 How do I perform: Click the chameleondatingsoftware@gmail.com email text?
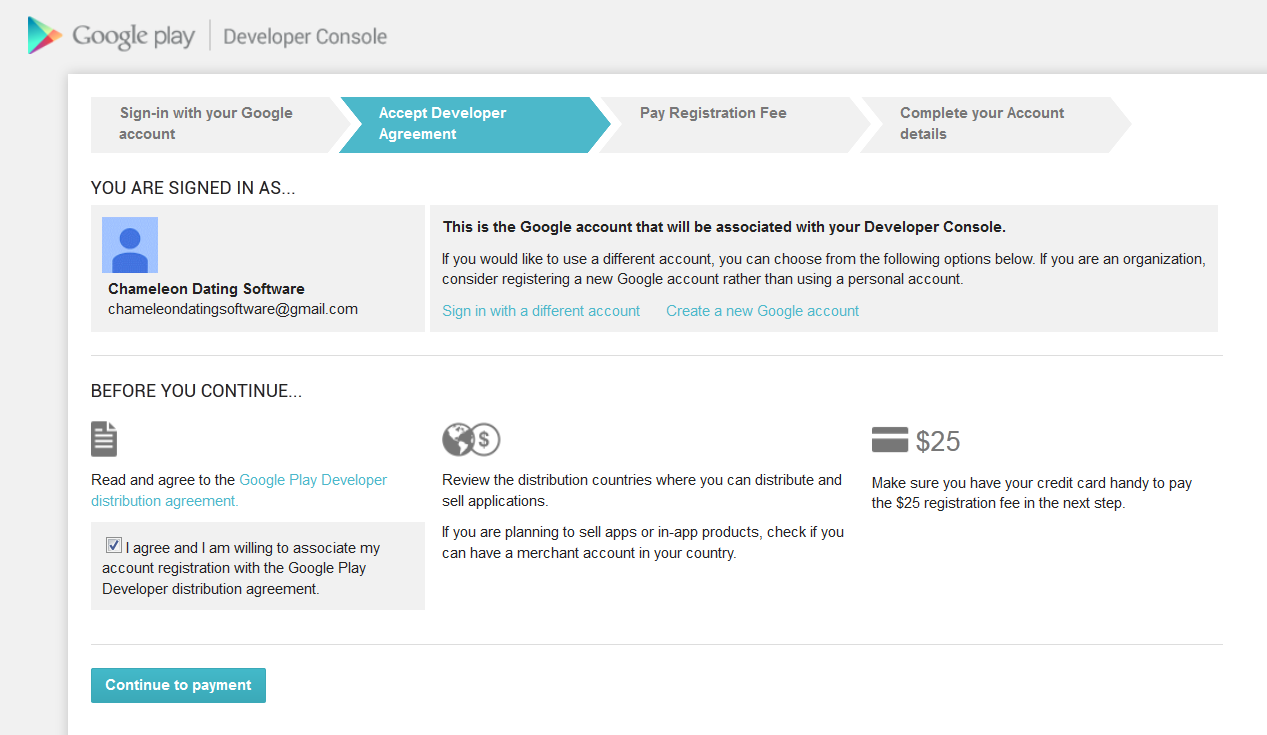tap(233, 309)
